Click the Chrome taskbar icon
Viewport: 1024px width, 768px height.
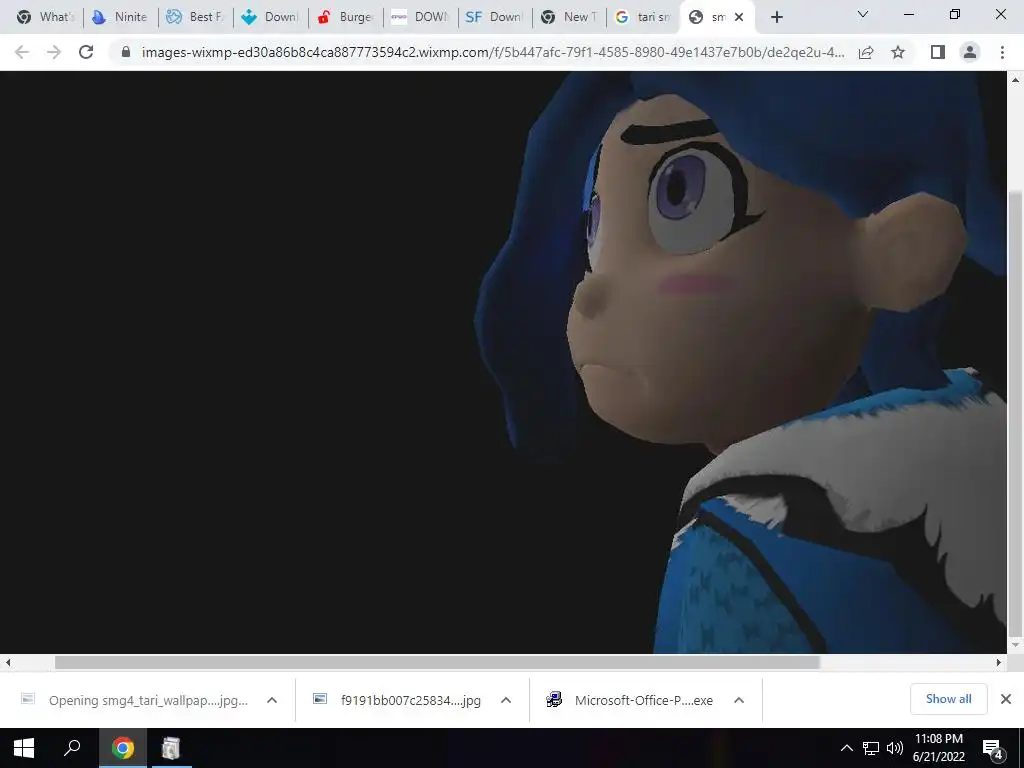pos(122,748)
